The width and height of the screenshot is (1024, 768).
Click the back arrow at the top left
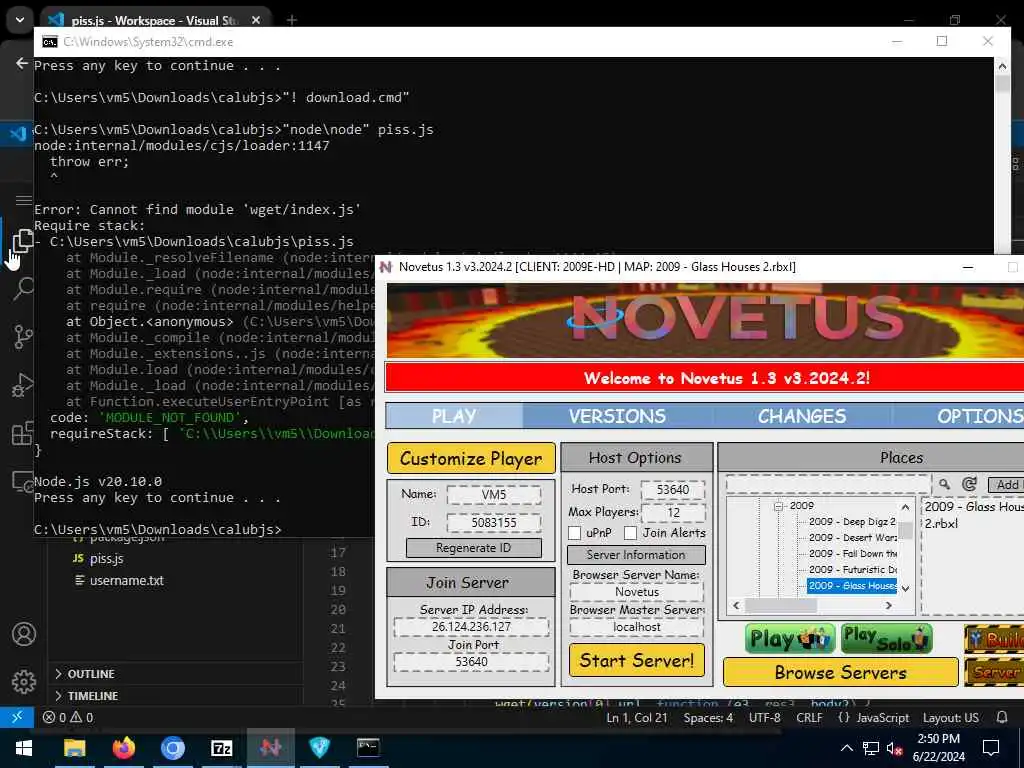[22, 63]
